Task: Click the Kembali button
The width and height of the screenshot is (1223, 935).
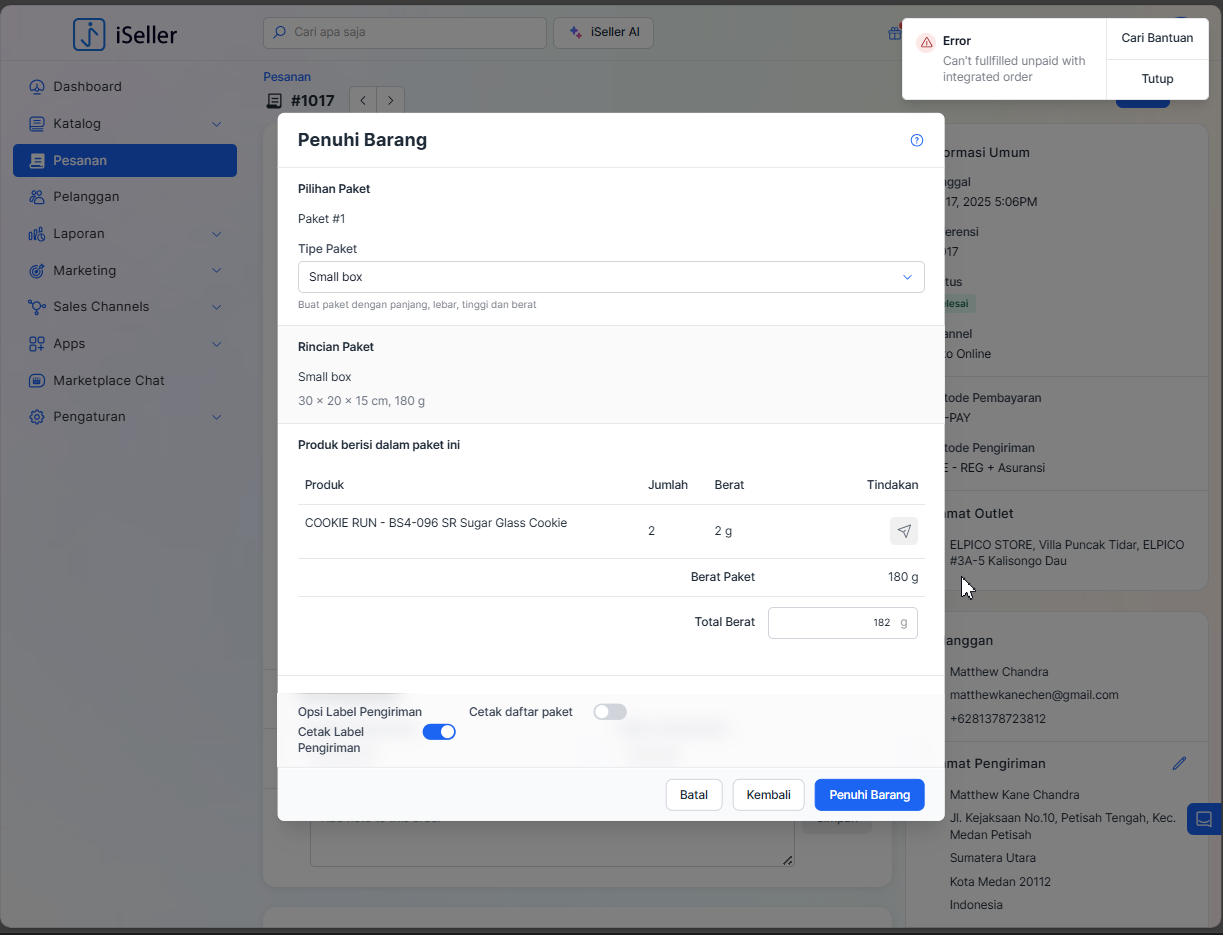Action: point(768,795)
